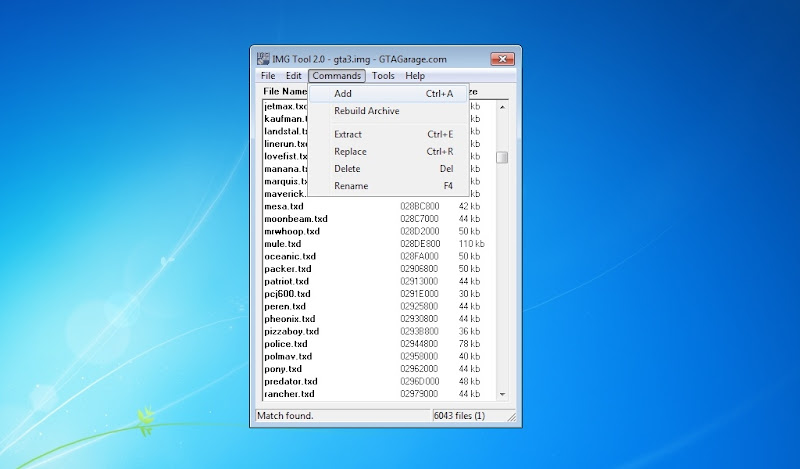Select pizzaboy.txd in file list
The image size is (800, 469).
(291, 332)
